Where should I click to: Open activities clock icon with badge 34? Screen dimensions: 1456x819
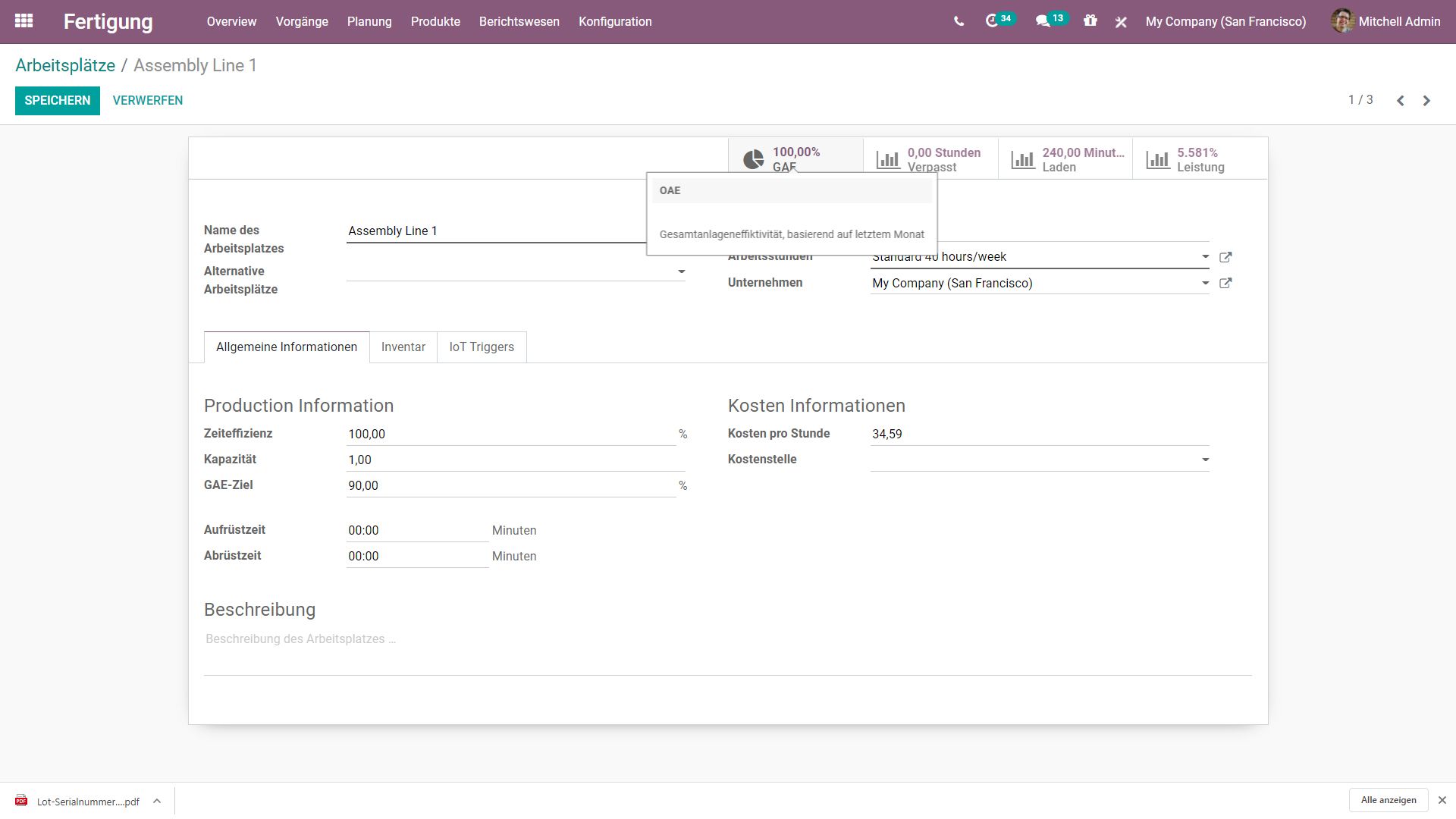point(992,21)
